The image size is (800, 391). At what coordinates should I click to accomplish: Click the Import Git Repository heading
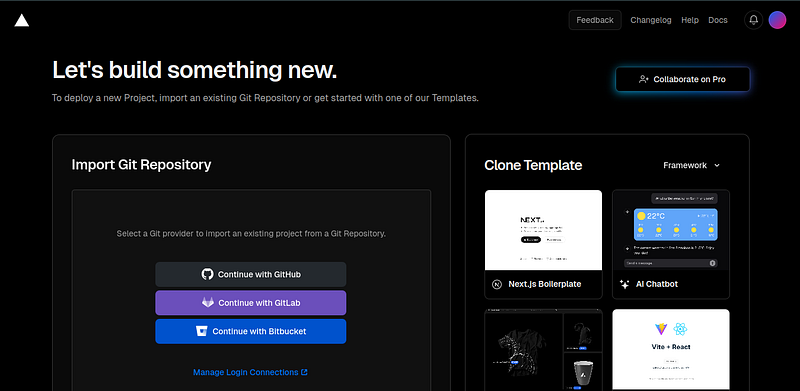click(141, 164)
